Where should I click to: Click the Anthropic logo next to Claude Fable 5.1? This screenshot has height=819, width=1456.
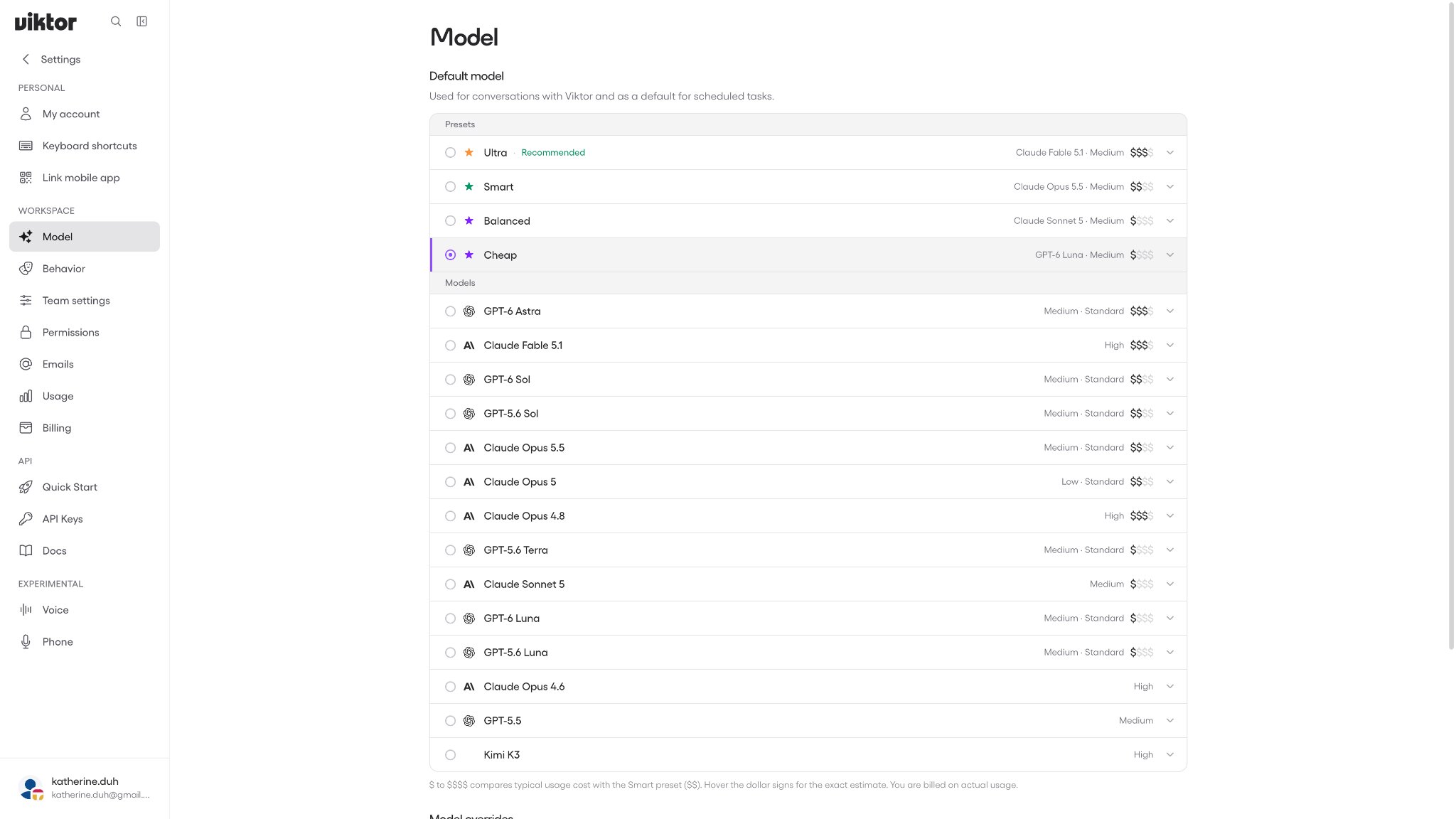point(469,346)
